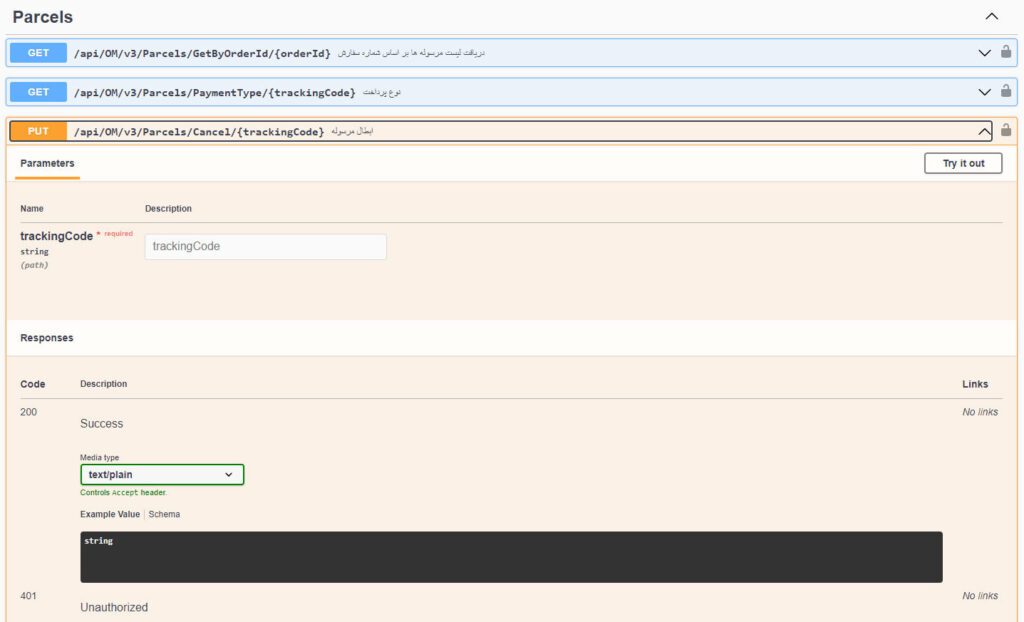The height and width of the screenshot is (622, 1024).
Task: Select the Parameters tab
Action: (x=47, y=163)
